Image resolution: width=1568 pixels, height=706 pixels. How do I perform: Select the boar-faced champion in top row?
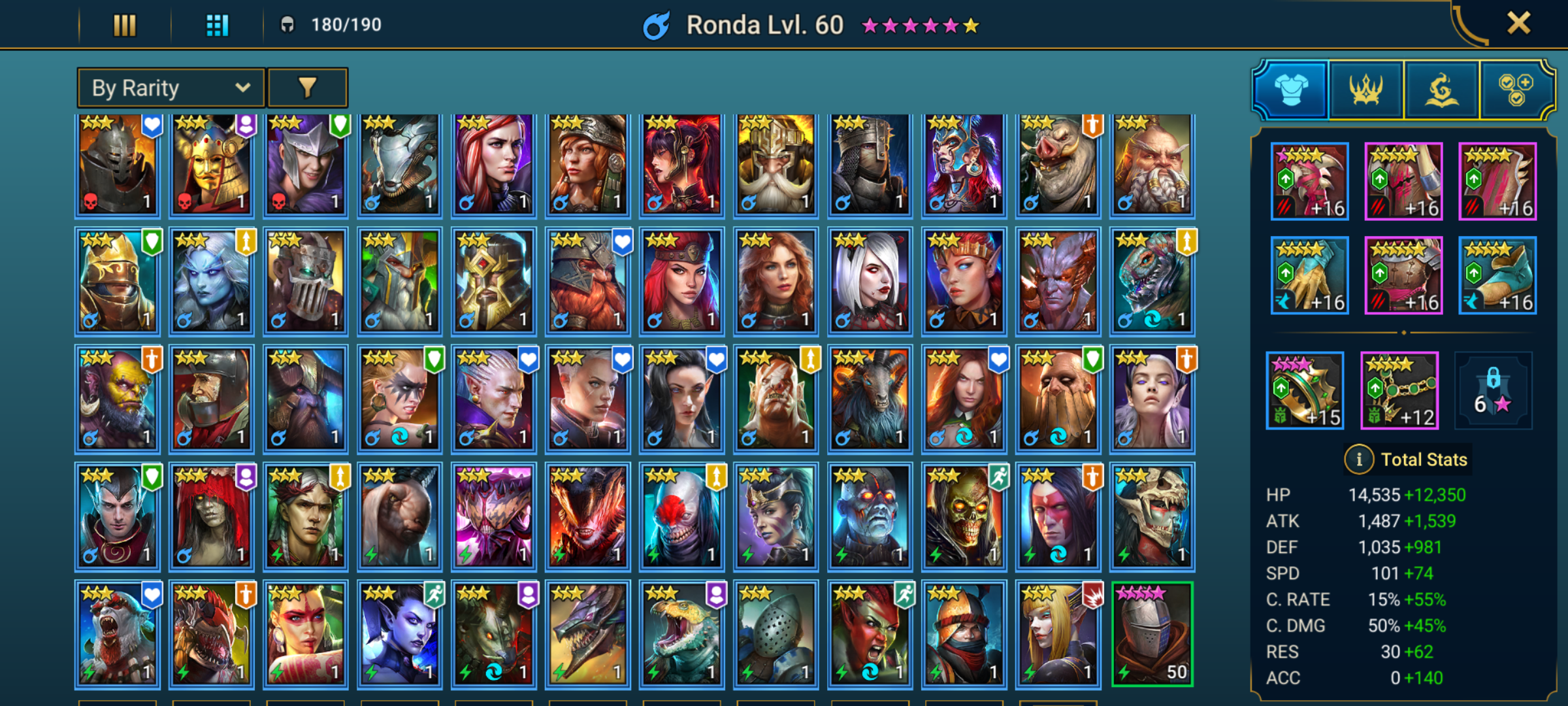point(1058,165)
